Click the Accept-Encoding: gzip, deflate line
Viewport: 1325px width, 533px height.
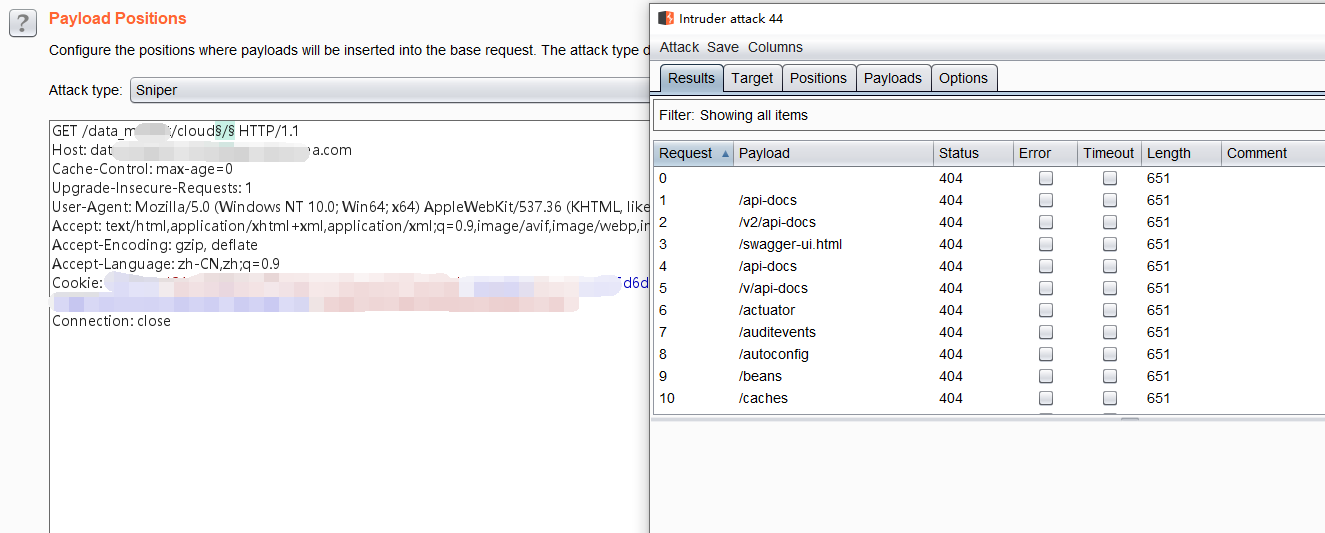[155, 245]
